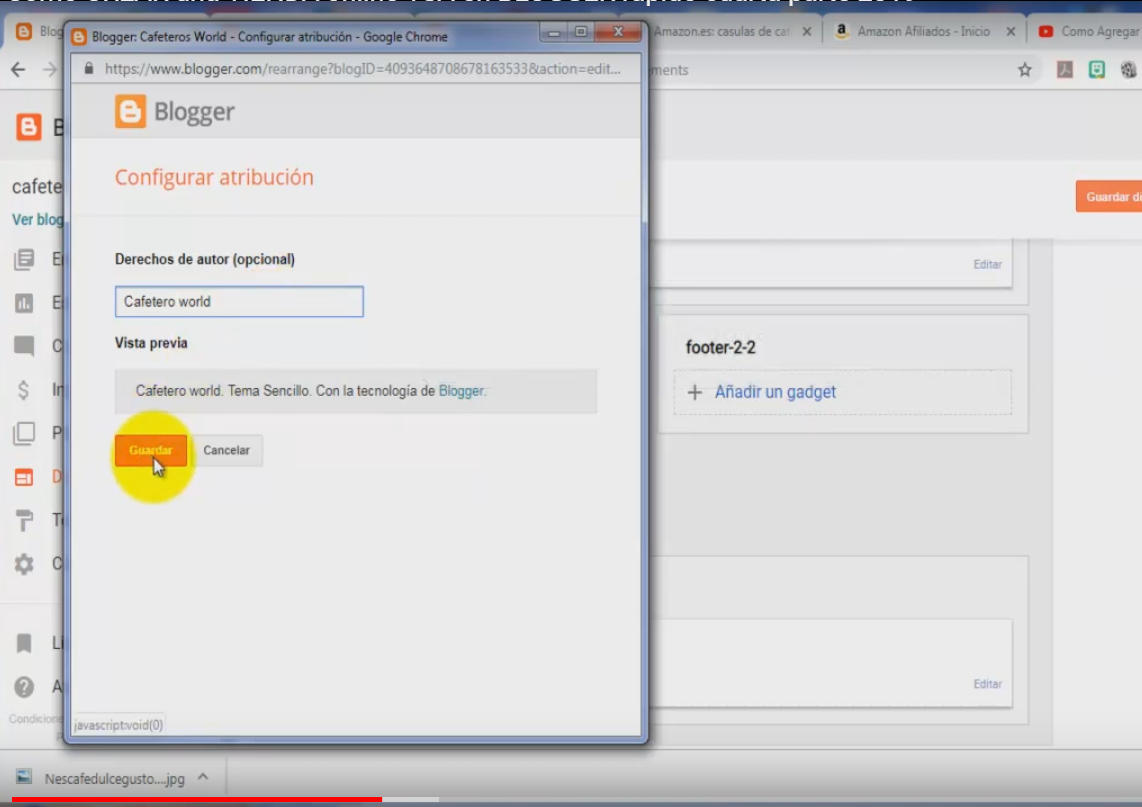
Task: Close the Amazon.es tab
Action: (806, 31)
